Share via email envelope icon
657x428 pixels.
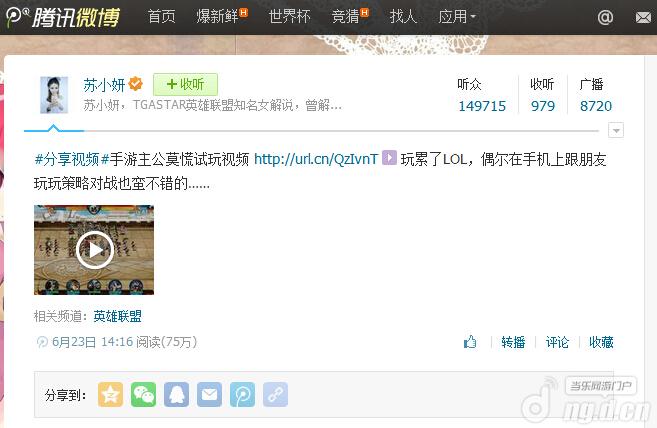210,394
